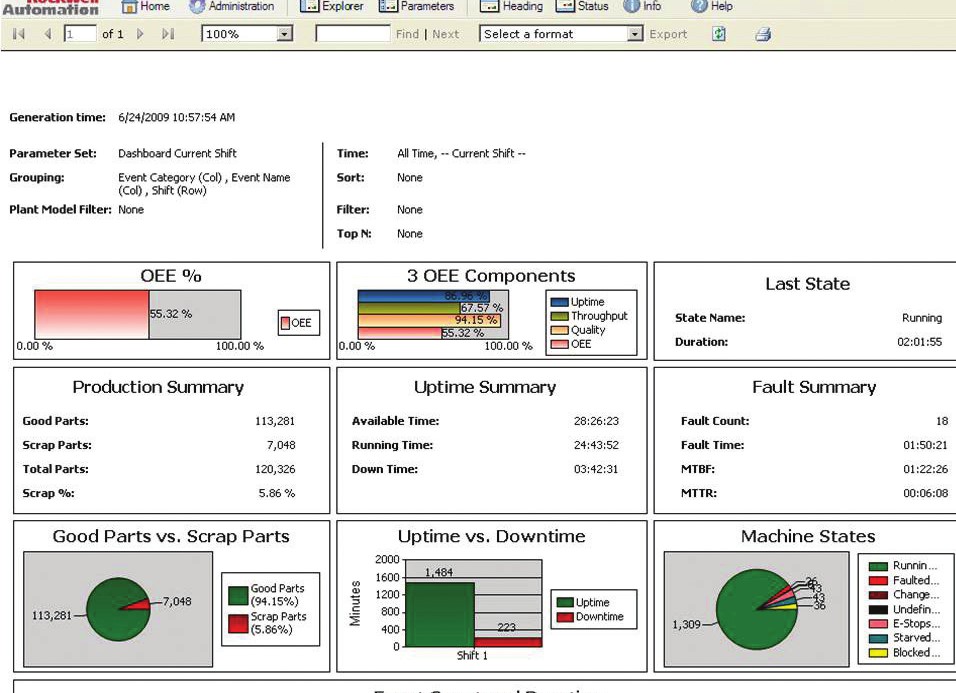956x693 pixels.
Task: Open the 'Select a format' export dropdown
Action: (562, 34)
